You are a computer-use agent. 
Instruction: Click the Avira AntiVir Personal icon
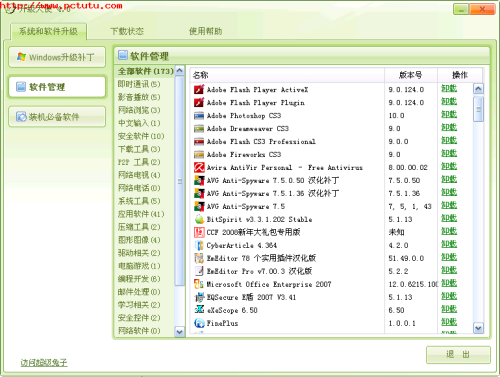click(199, 167)
